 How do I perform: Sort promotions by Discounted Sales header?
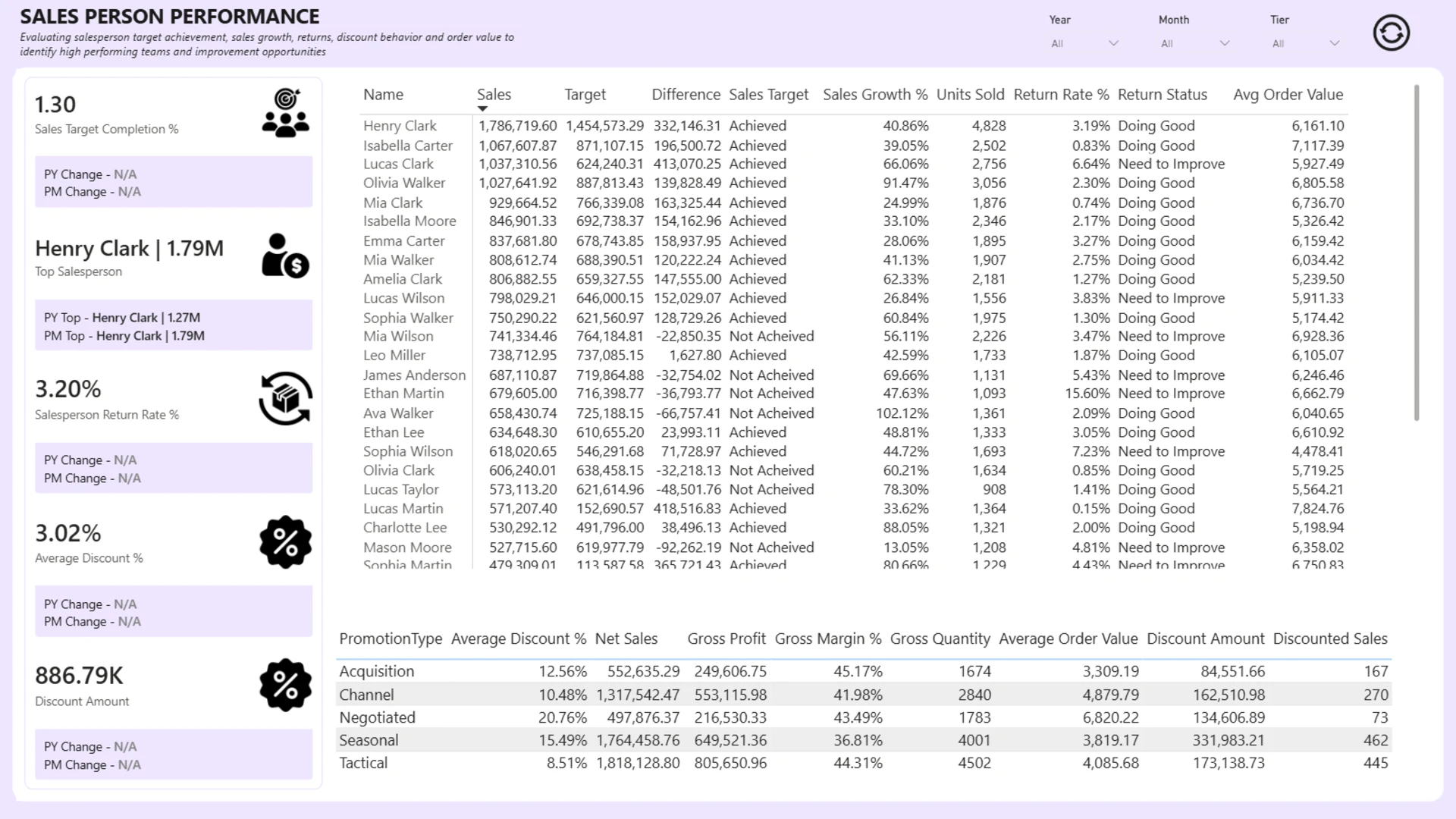pyautogui.click(x=1330, y=639)
